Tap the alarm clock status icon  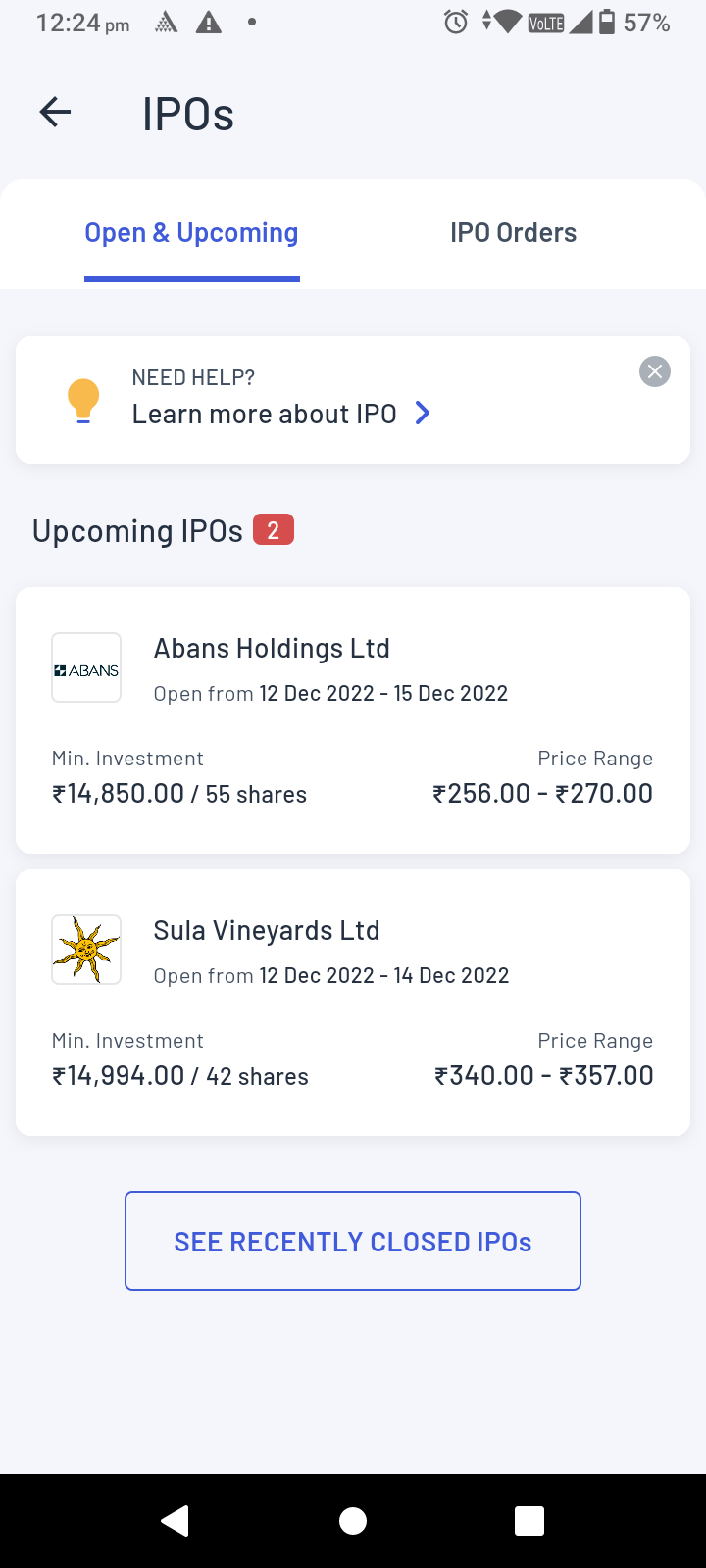pyautogui.click(x=456, y=23)
